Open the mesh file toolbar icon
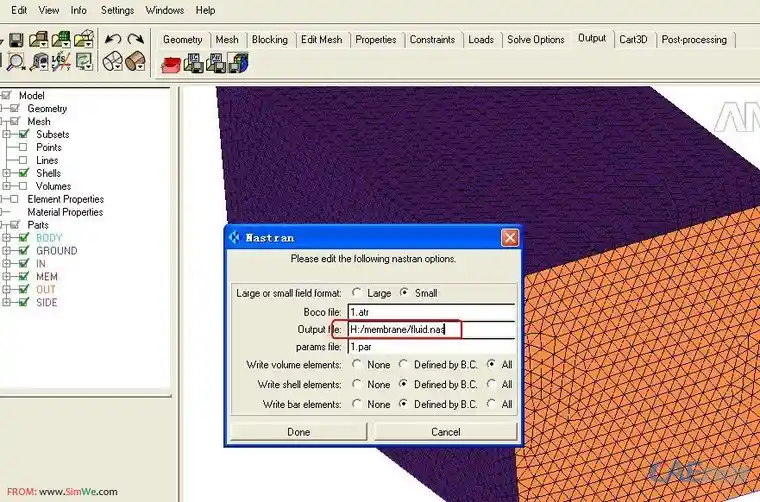The width and height of the screenshot is (760, 502). 61,39
